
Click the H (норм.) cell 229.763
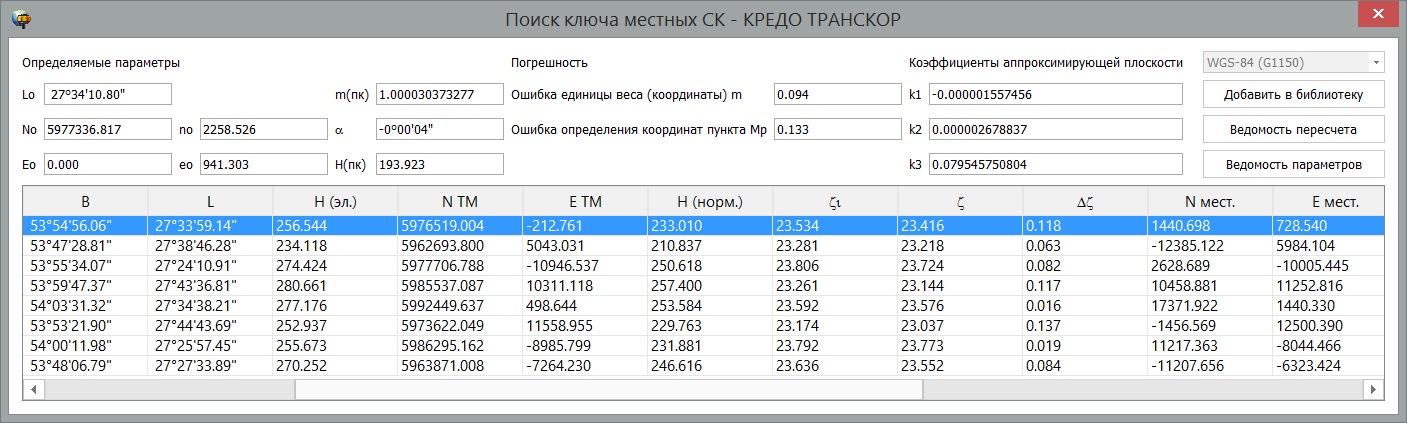(710, 327)
